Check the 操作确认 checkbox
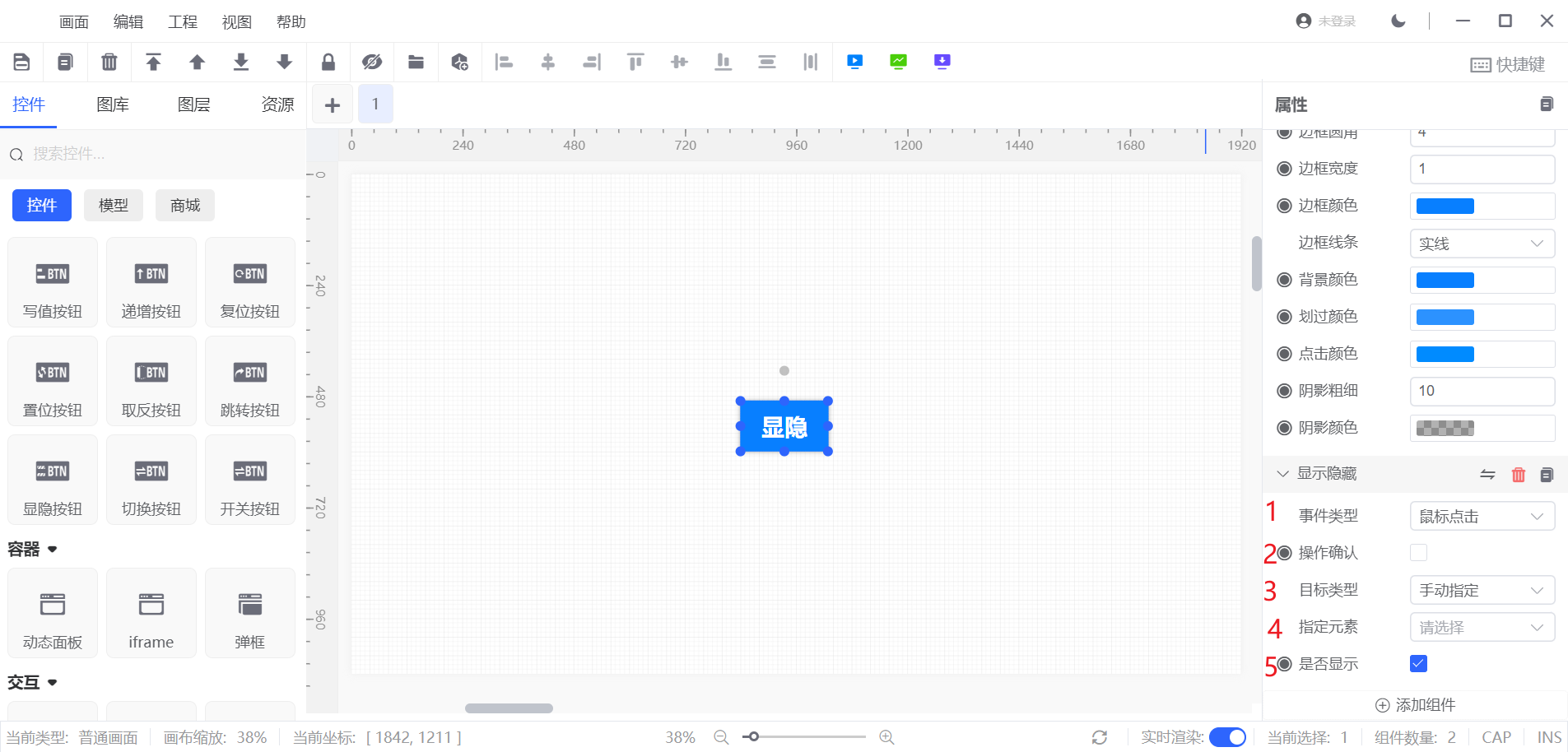The width and height of the screenshot is (1568, 752). (1418, 553)
